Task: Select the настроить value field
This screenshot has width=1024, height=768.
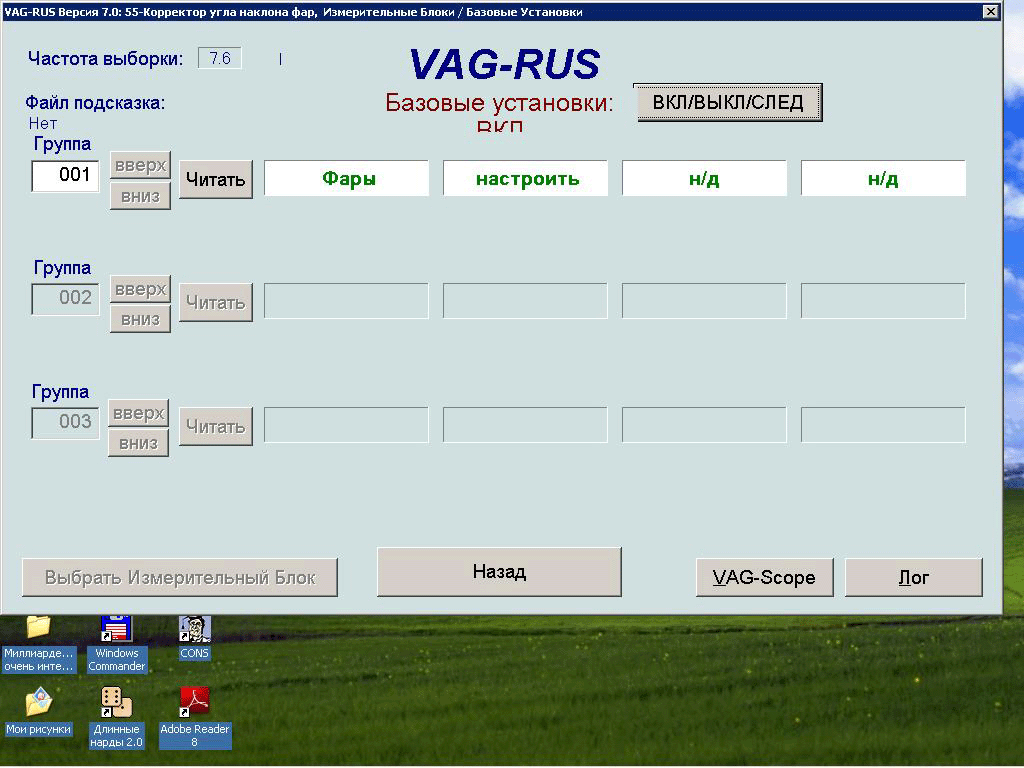Action: tap(525, 179)
